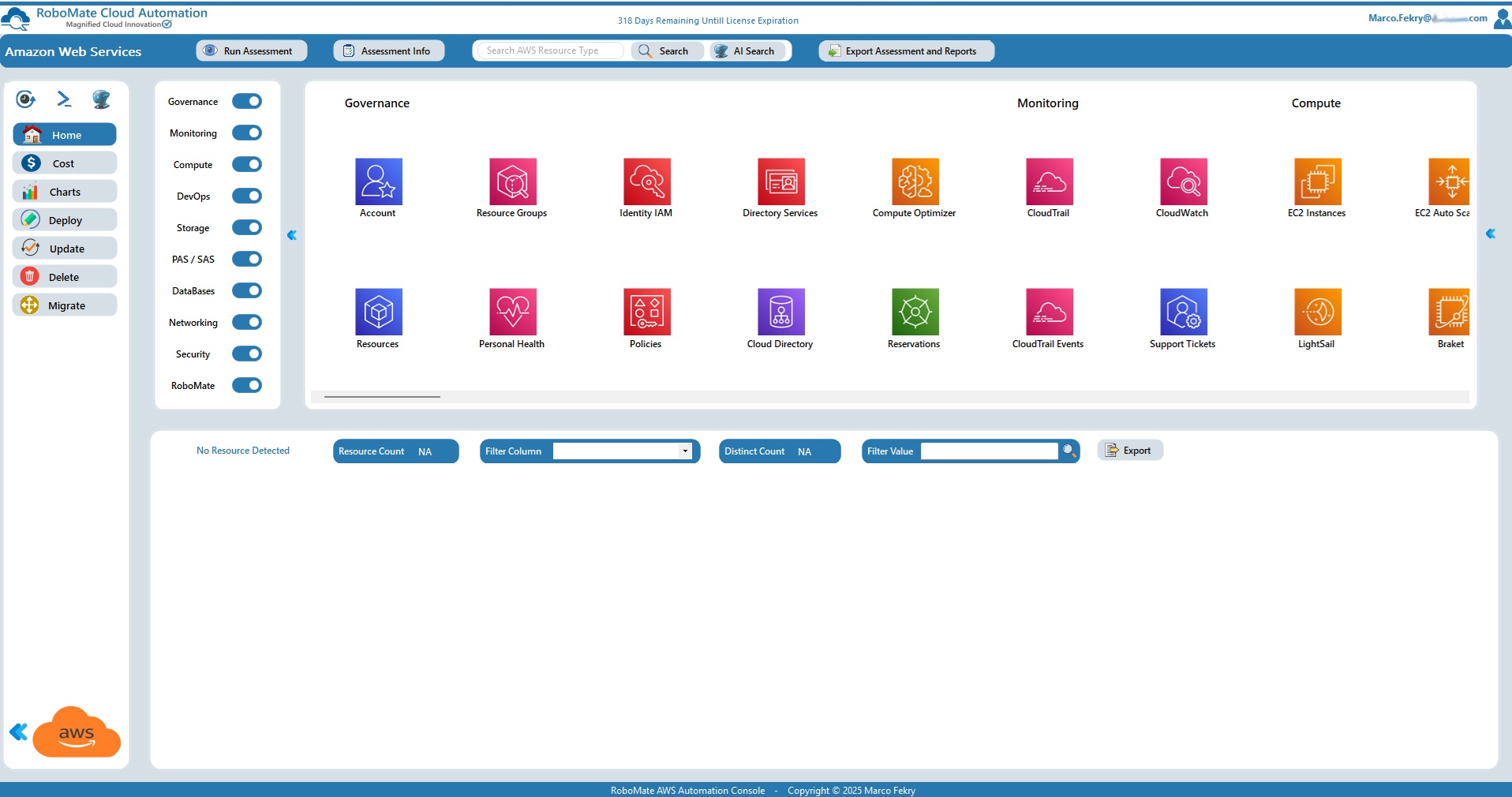Viewport: 1512px width, 797px height.
Task: Open Assessment Info
Action: (388, 51)
